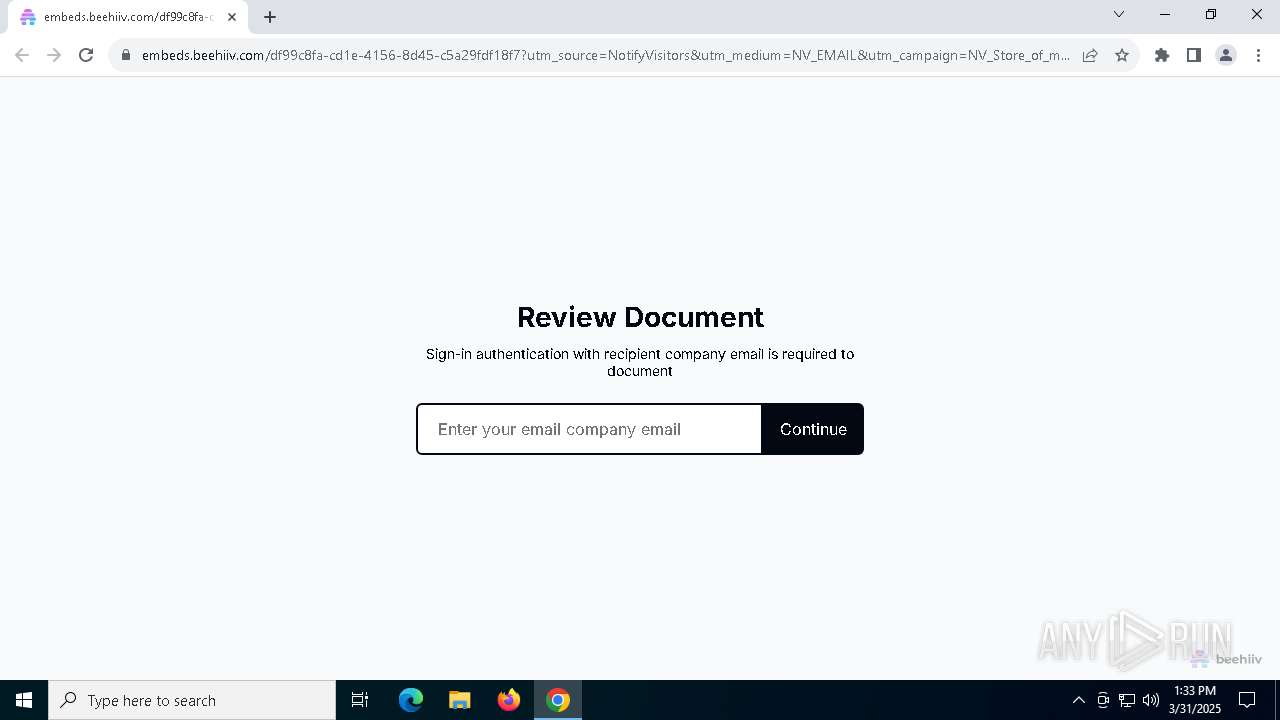Click the volume speaker tray icon

[x=1151, y=700]
